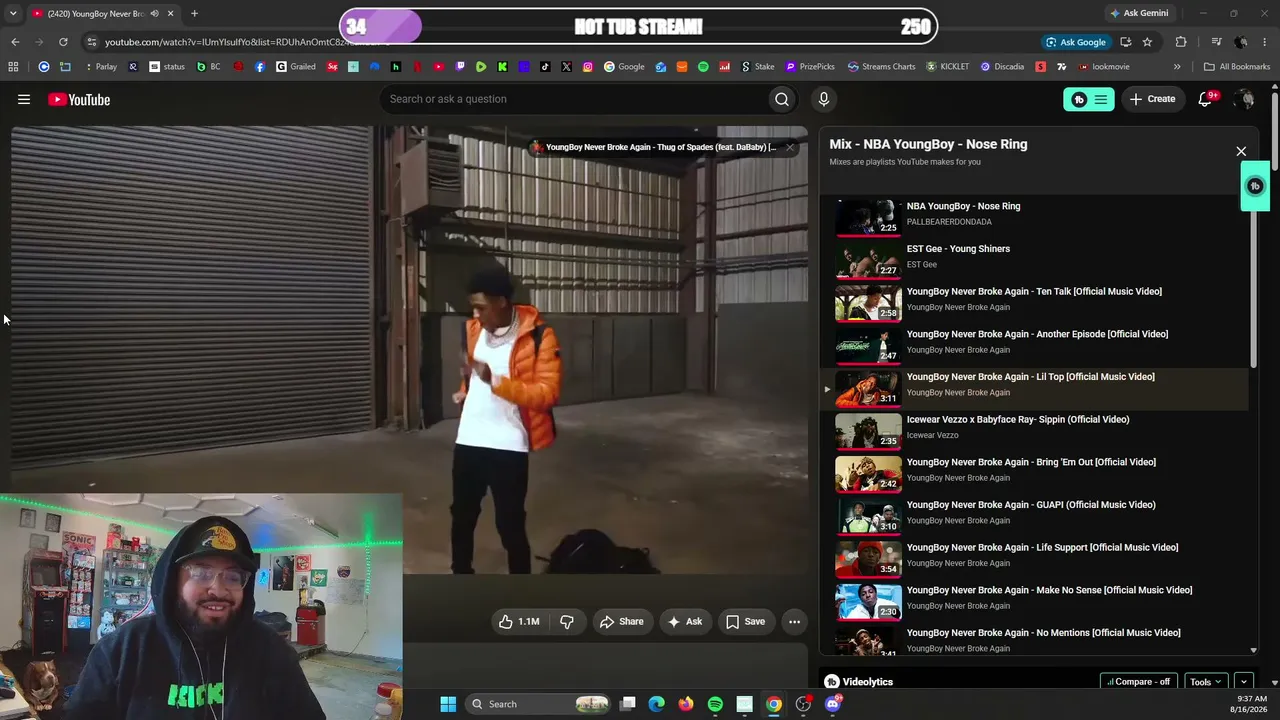Open the YouTube guide hamburger menu
1280x720 pixels.
(24, 99)
